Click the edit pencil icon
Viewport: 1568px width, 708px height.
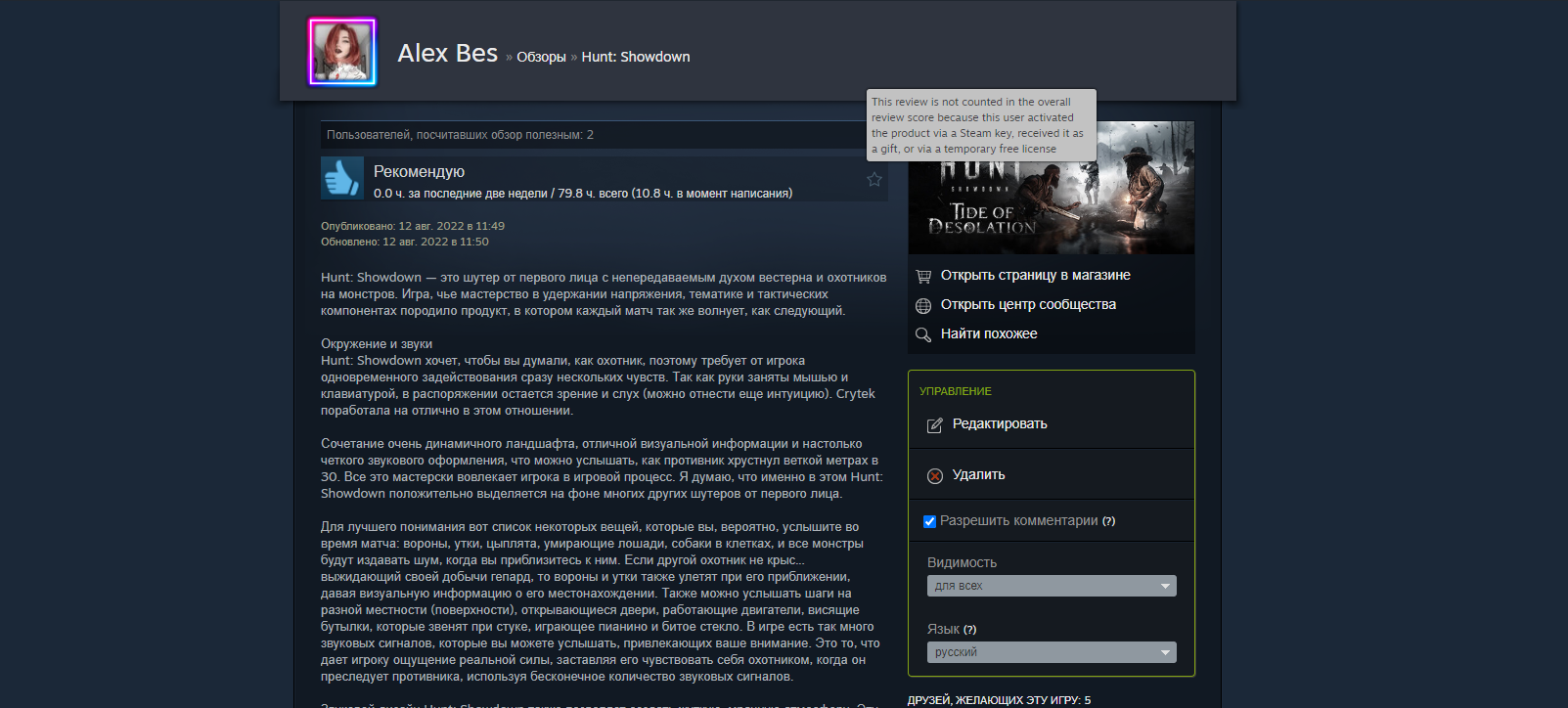pyautogui.click(x=935, y=424)
